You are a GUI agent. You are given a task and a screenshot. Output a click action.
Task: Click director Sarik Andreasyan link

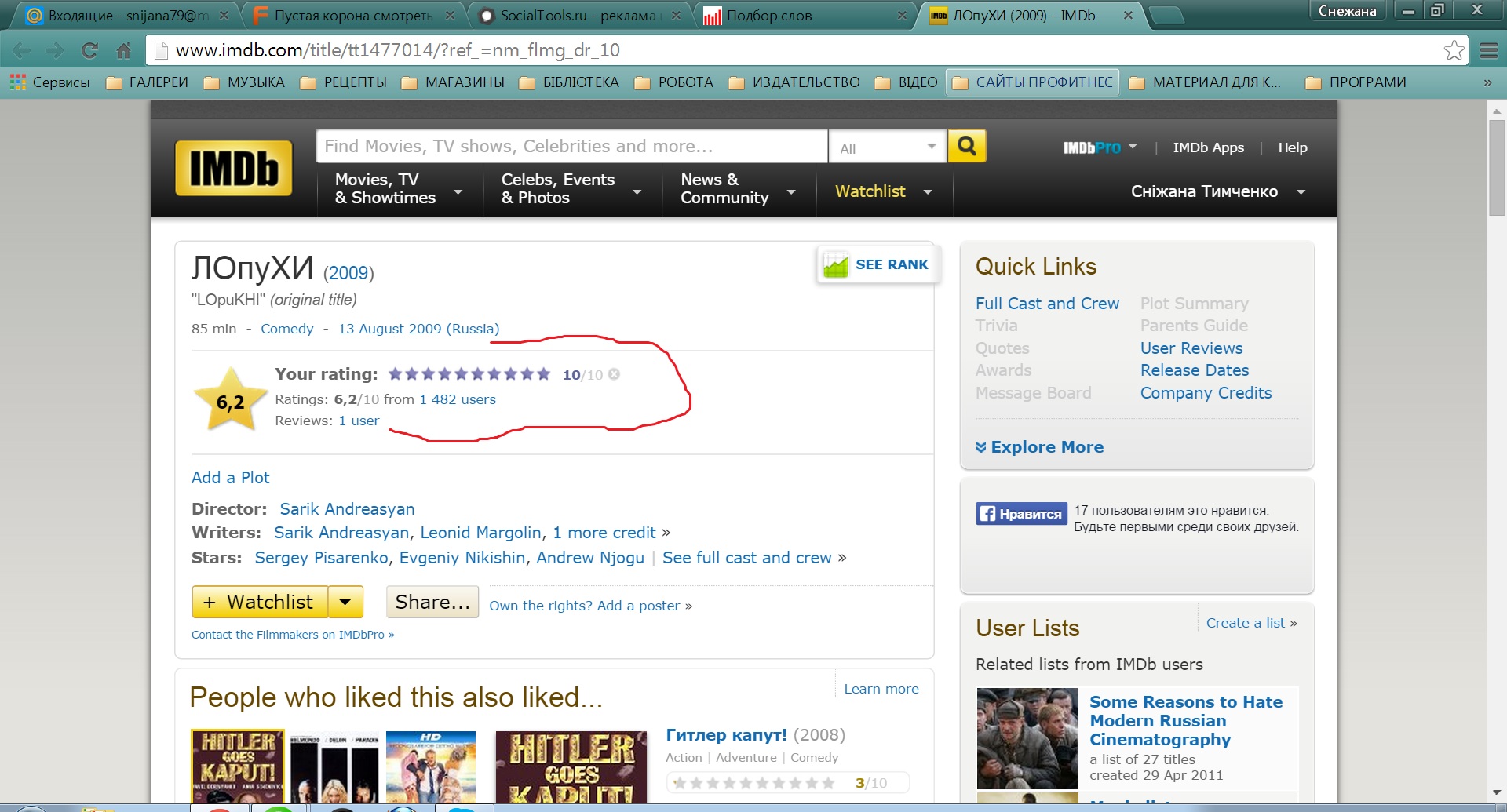coord(347,509)
